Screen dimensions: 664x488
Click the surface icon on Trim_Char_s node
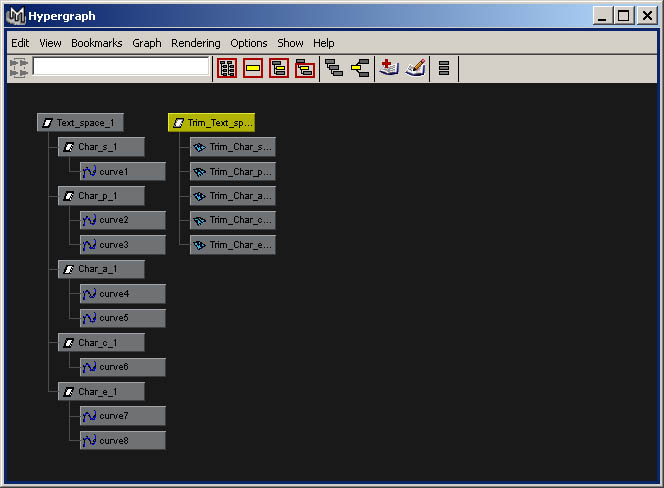(199, 147)
